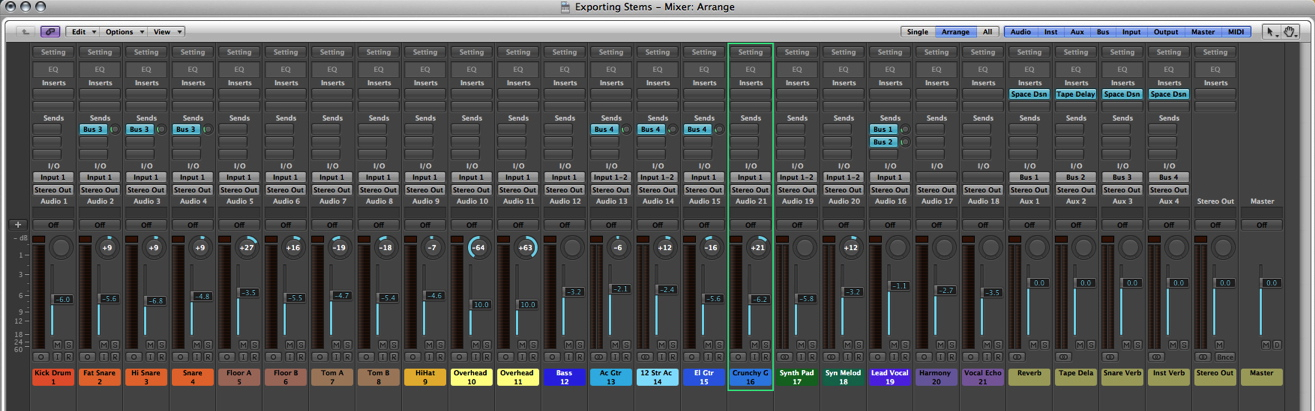This screenshot has height=411, width=1315.
Task: Click the plus button left of the dB meter
Action: pyautogui.click(x=17, y=225)
